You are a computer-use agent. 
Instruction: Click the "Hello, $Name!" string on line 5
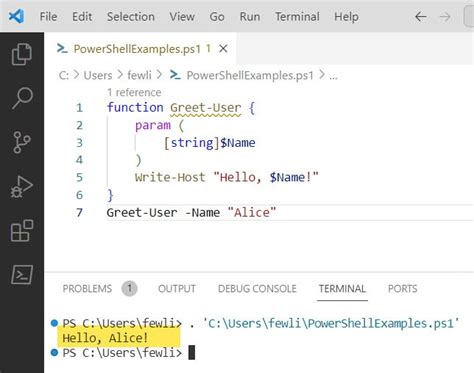[266, 177]
